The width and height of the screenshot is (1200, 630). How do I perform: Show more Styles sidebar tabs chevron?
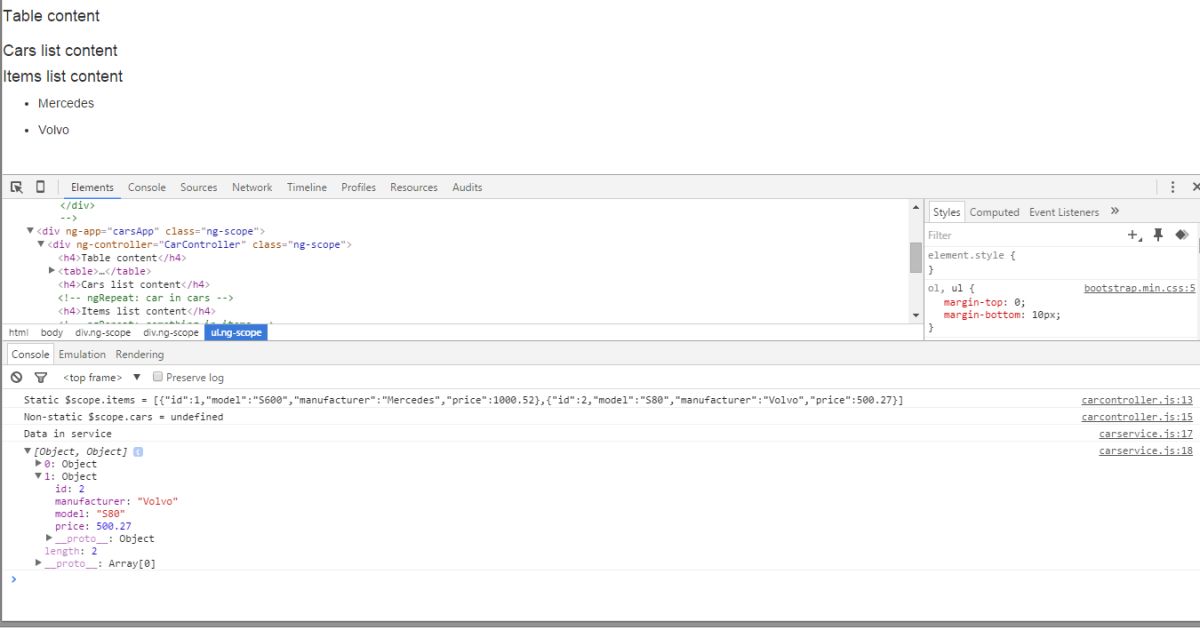(x=1115, y=211)
